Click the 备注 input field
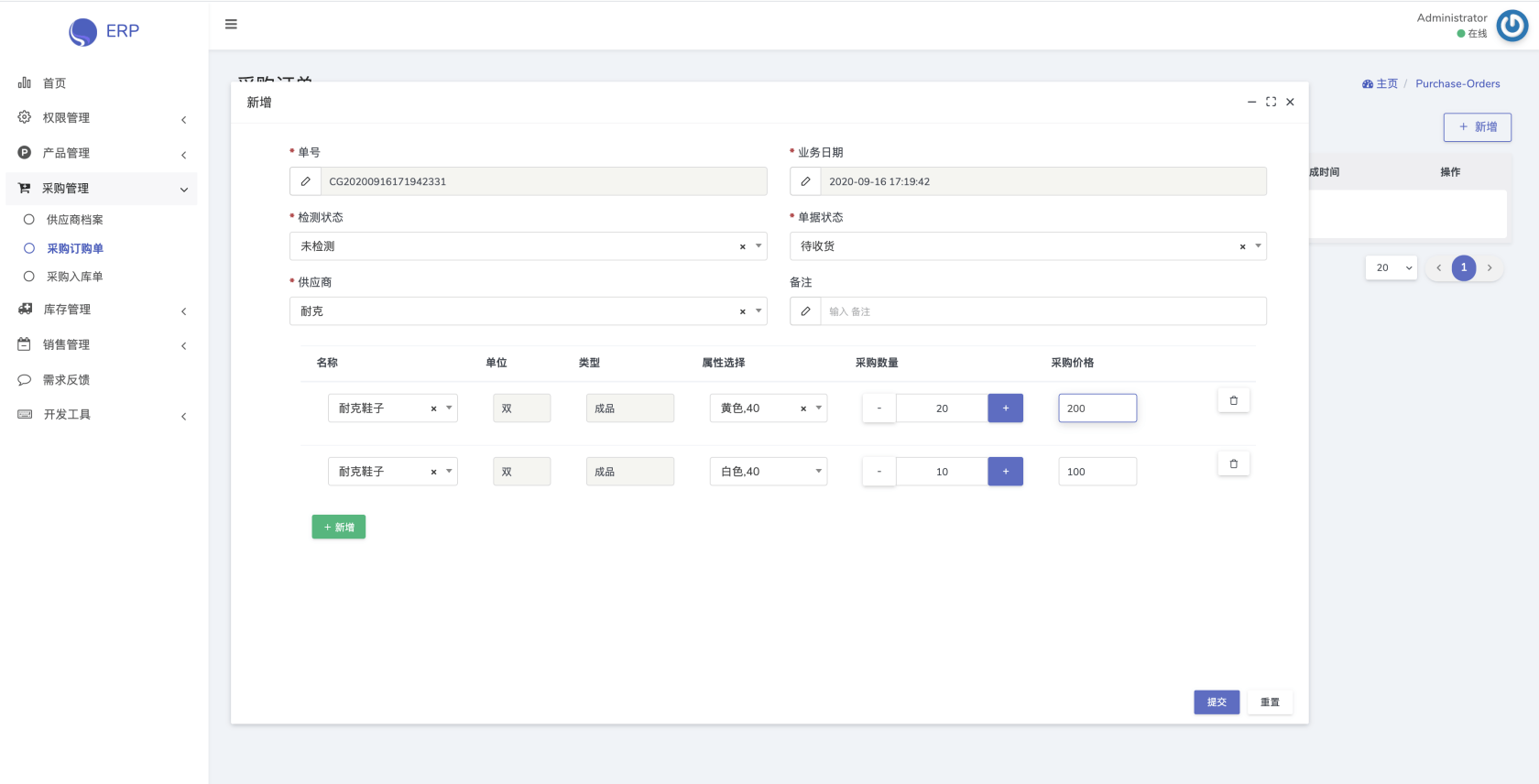The height and width of the screenshot is (784, 1539). coord(1043,311)
